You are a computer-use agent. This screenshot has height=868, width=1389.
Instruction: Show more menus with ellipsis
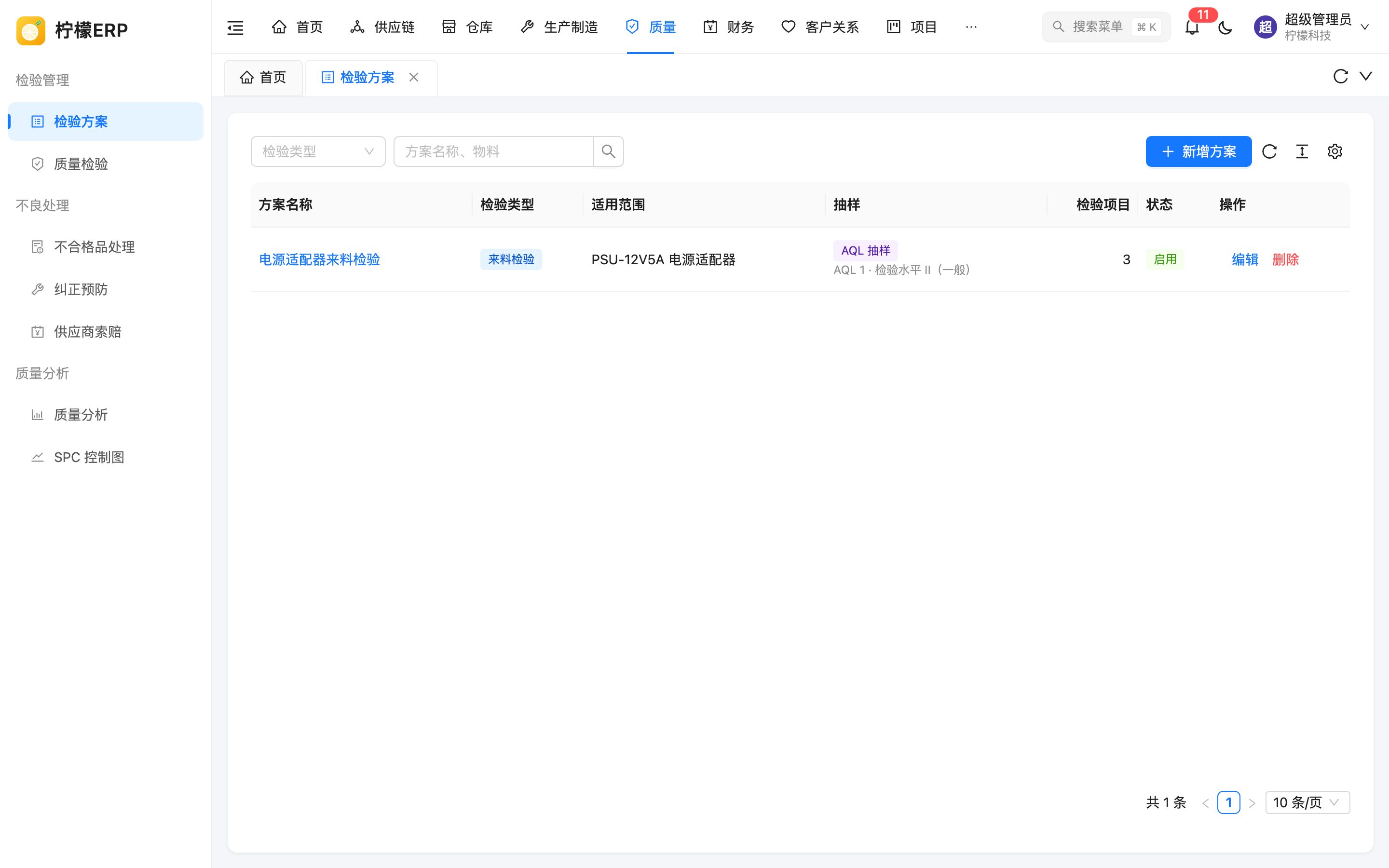tap(971, 27)
